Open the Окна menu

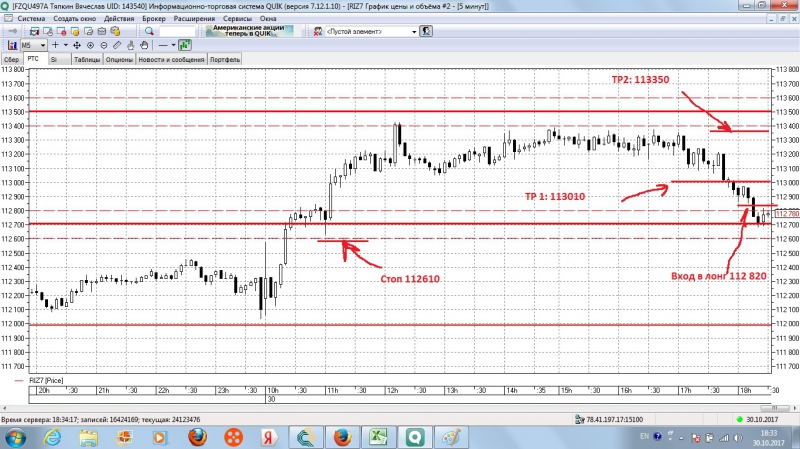point(268,18)
